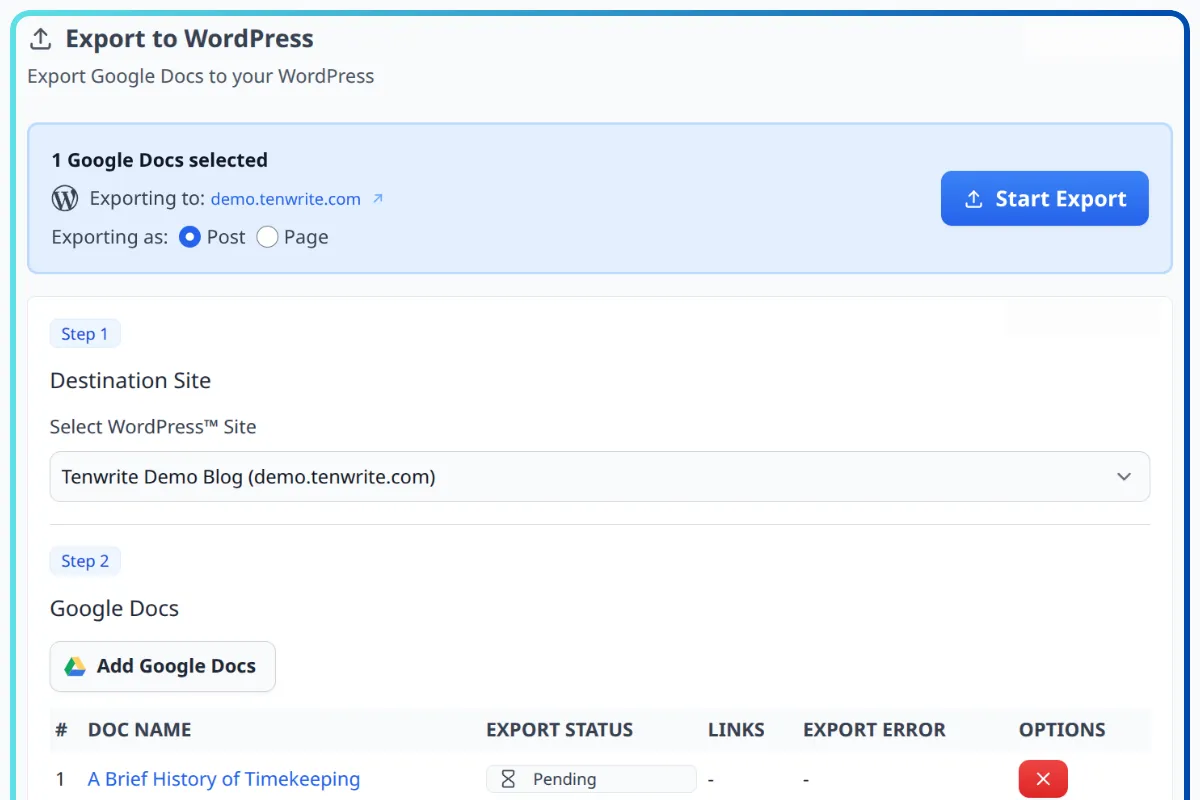Click the external link arrow after demo.tenwrite.com

pos(378,199)
